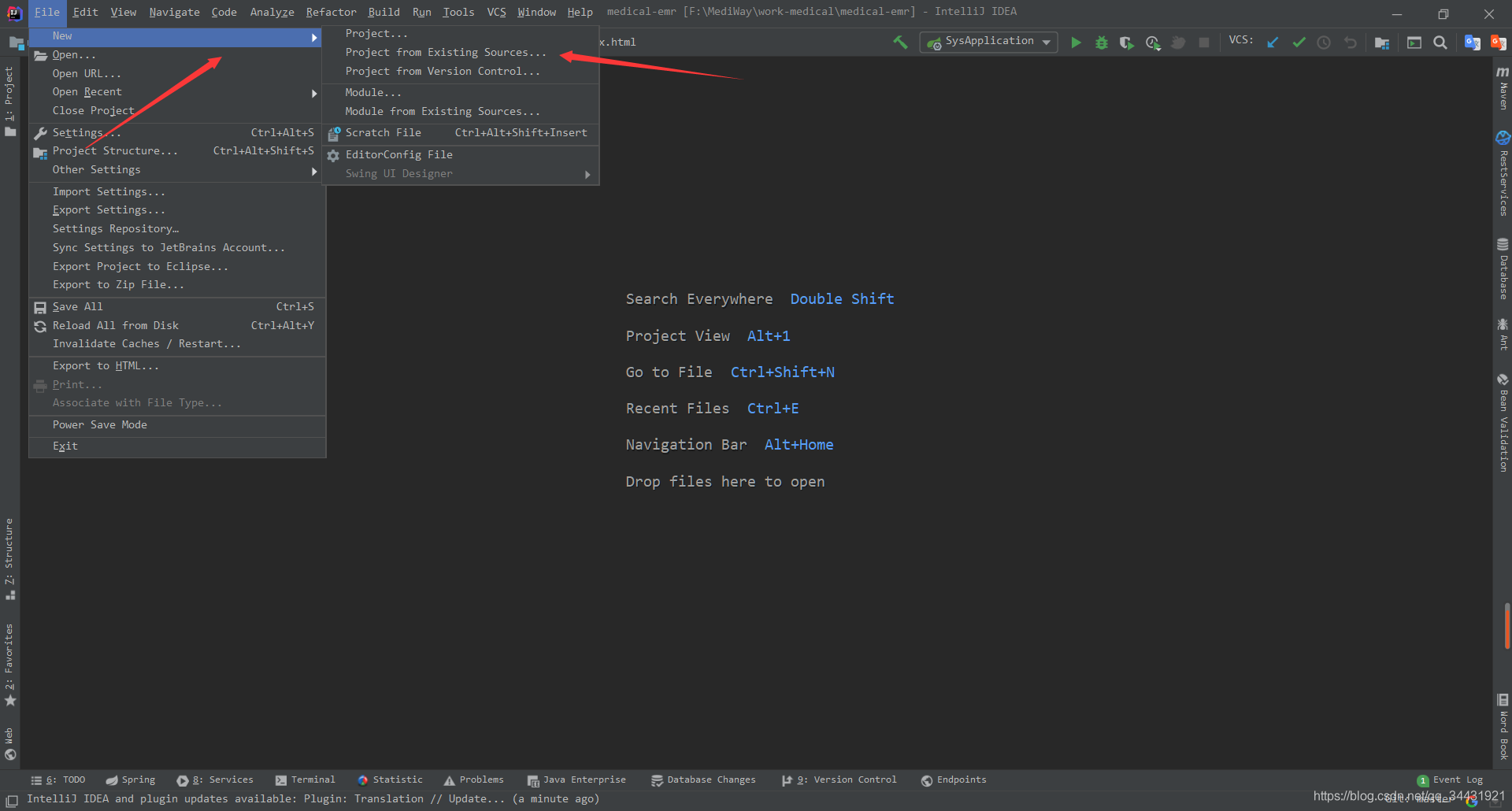The height and width of the screenshot is (811, 1512).
Task: Open the Z: Structure tool window
Action: click(9, 559)
